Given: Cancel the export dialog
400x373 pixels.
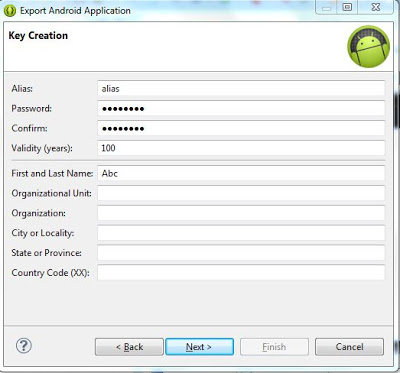Looking at the screenshot, I should click(349, 347).
